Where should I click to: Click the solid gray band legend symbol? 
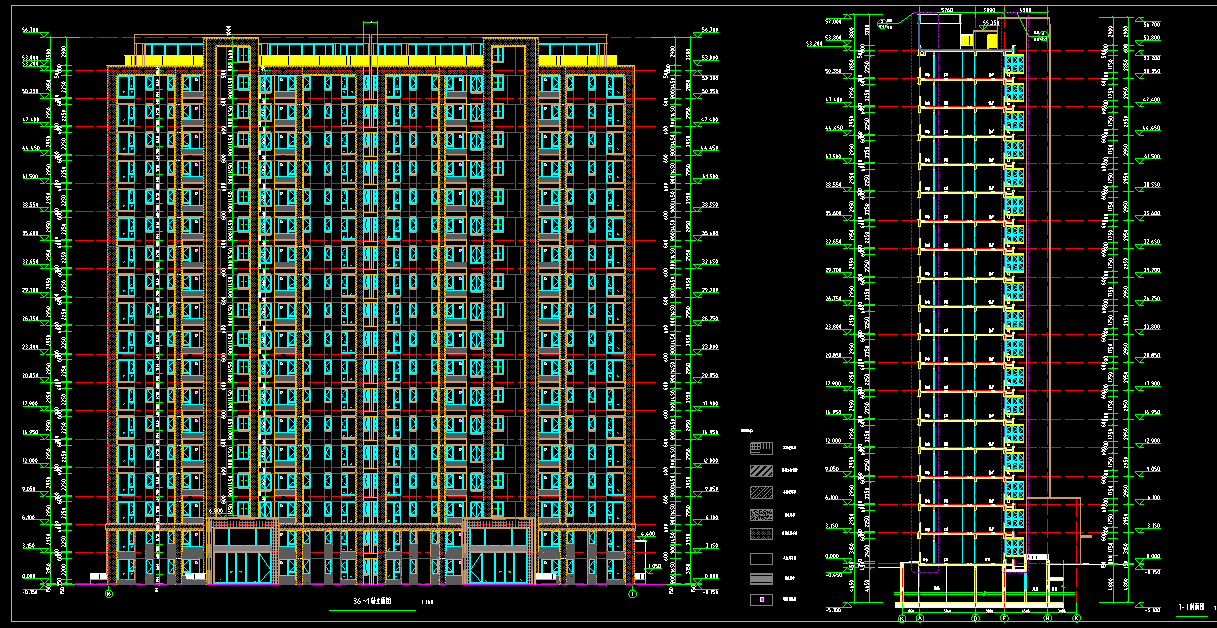(761, 579)
